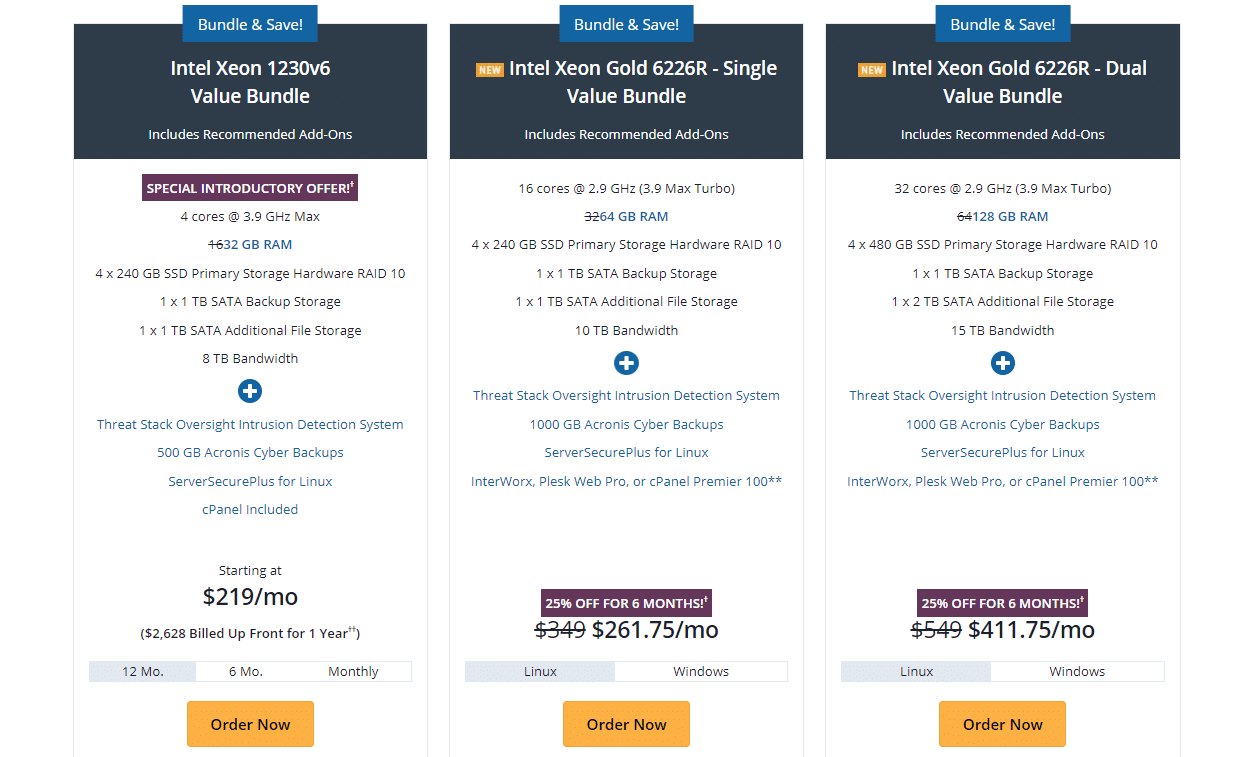Order the Gold 6226R Dual bundle
Image resolution: width=1247 pixels, height=757 pixels.
1002,724
